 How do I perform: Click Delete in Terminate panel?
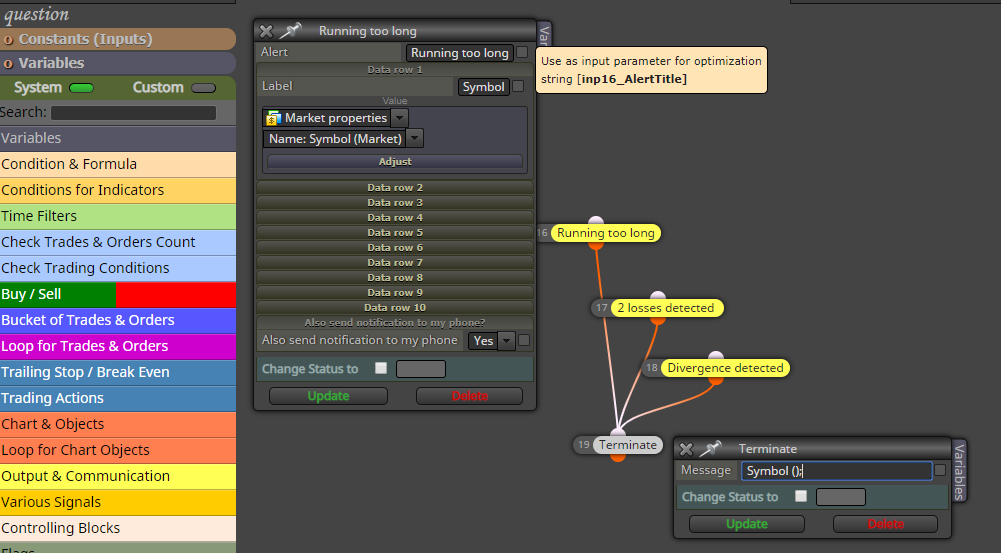[x=885, y=524]
